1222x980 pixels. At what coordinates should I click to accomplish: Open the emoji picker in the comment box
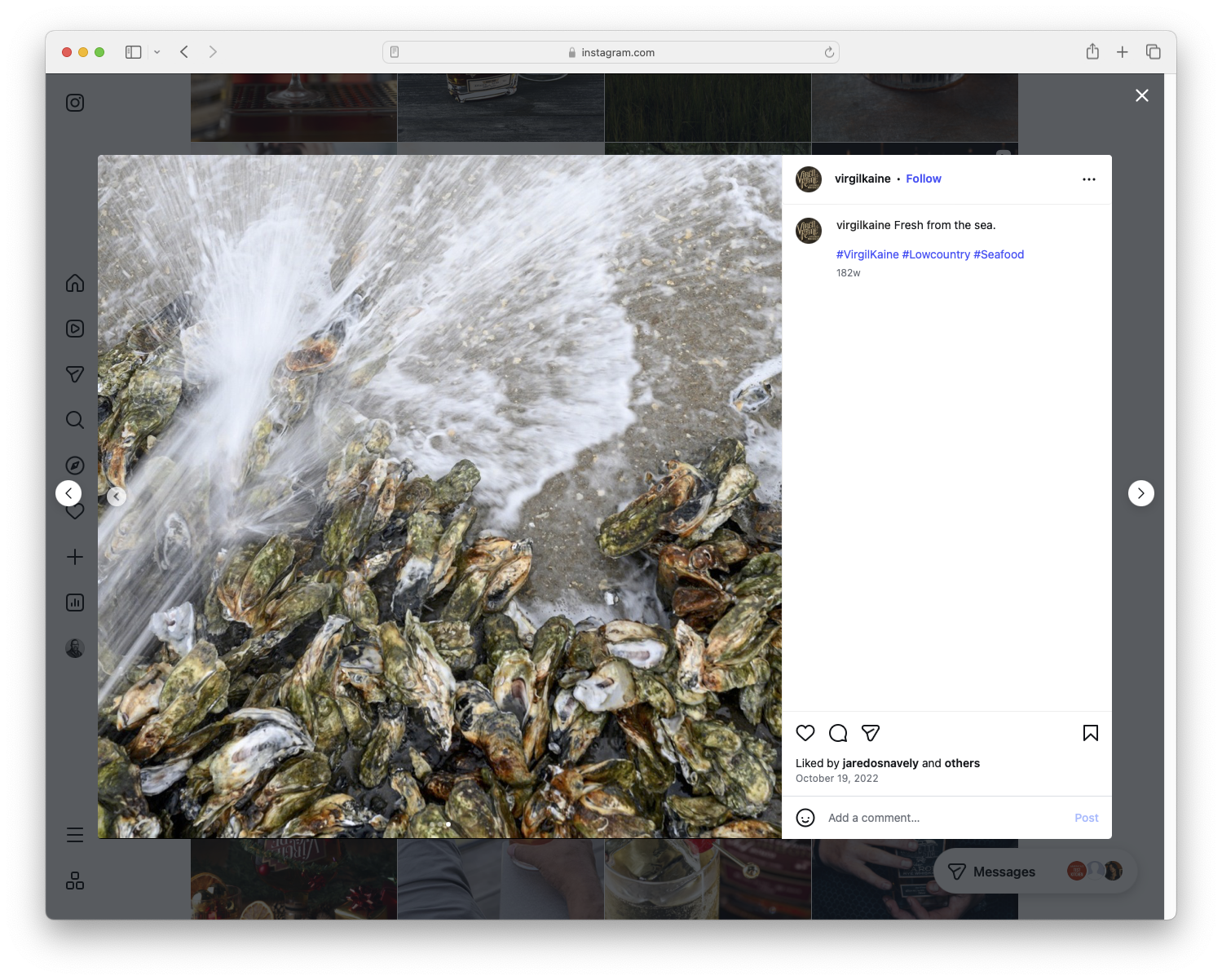[805, 818]
